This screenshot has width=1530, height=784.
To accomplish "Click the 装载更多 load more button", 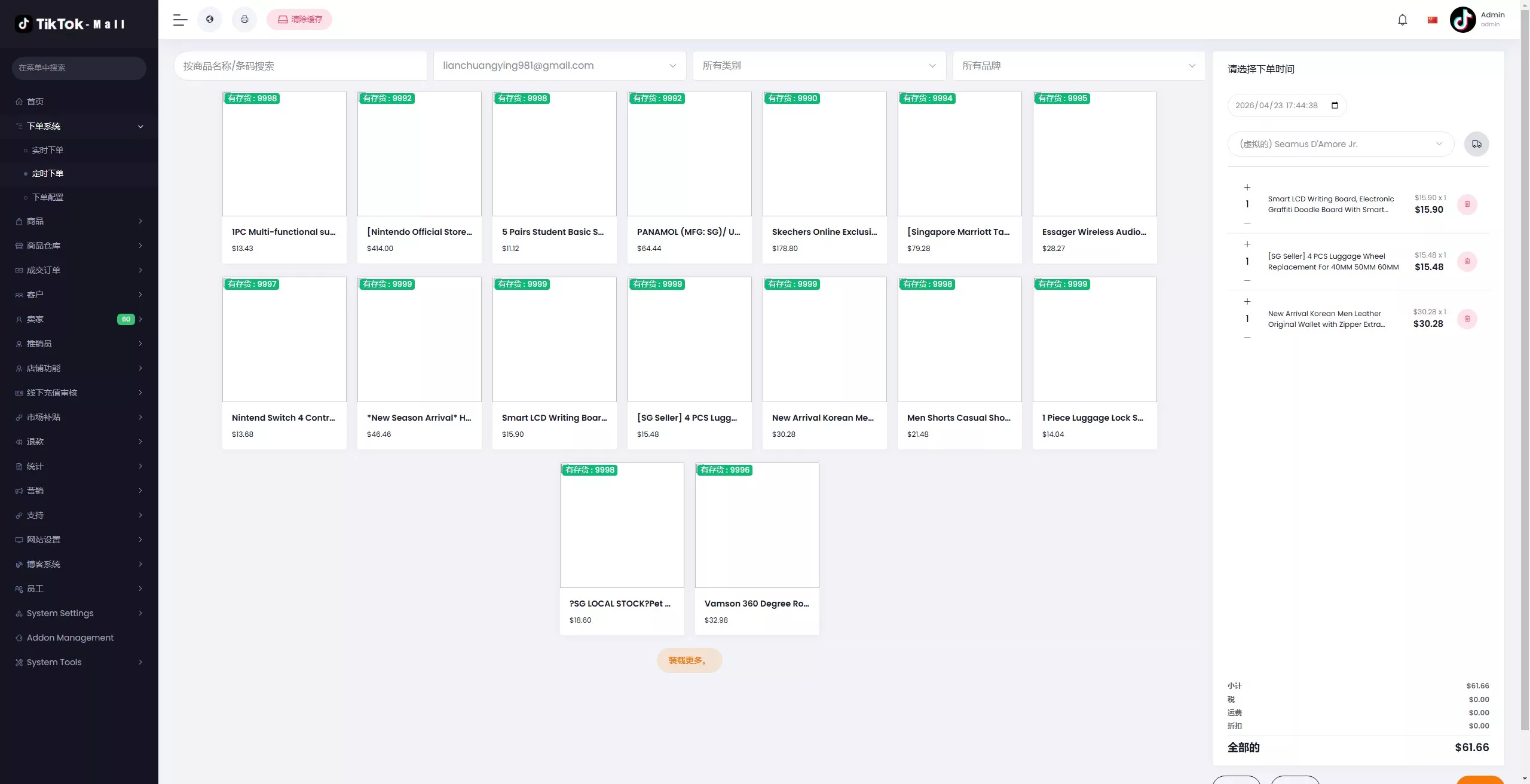I will 689,660.
